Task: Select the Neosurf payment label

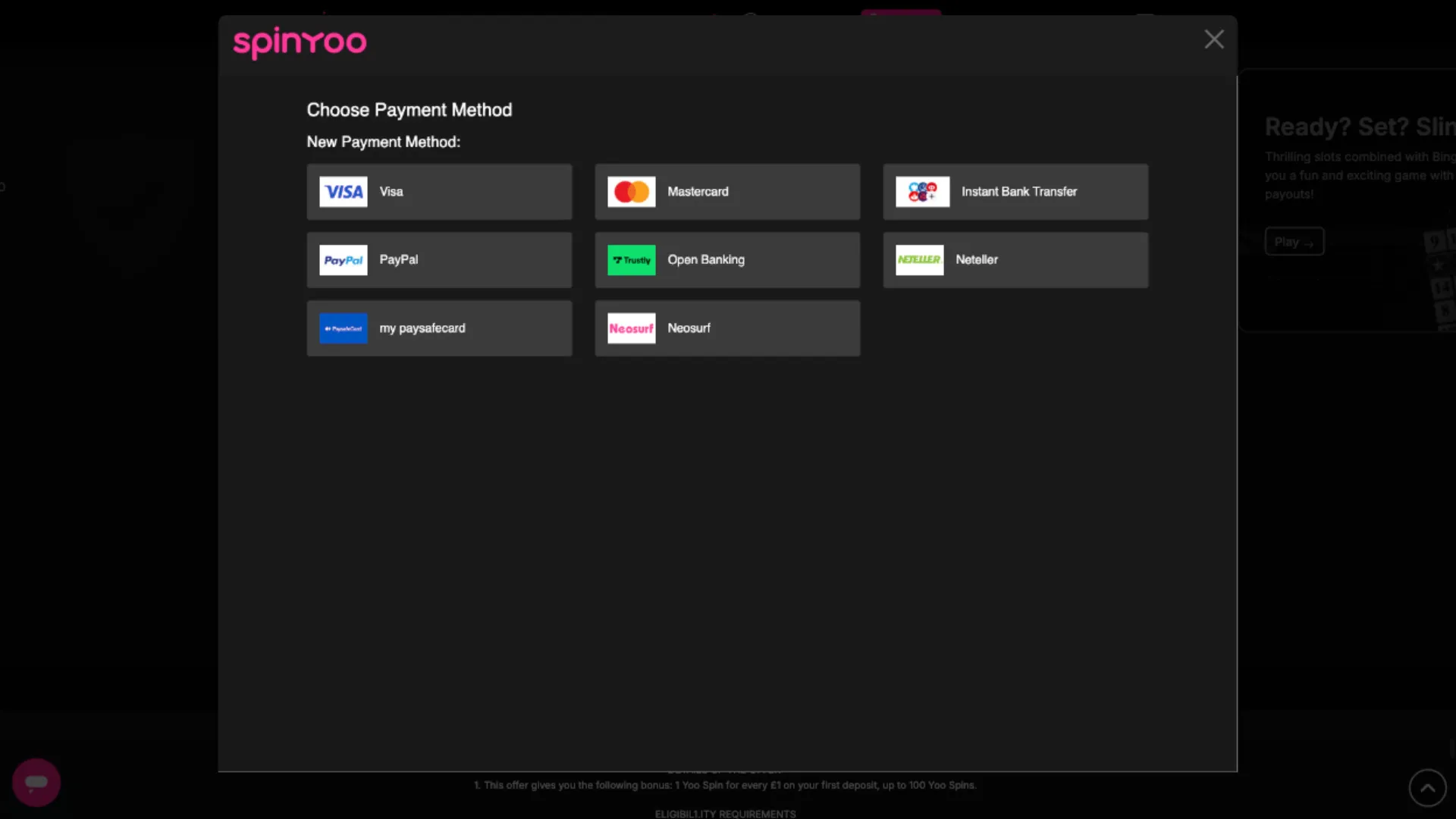Action: [x=689, y=328]
